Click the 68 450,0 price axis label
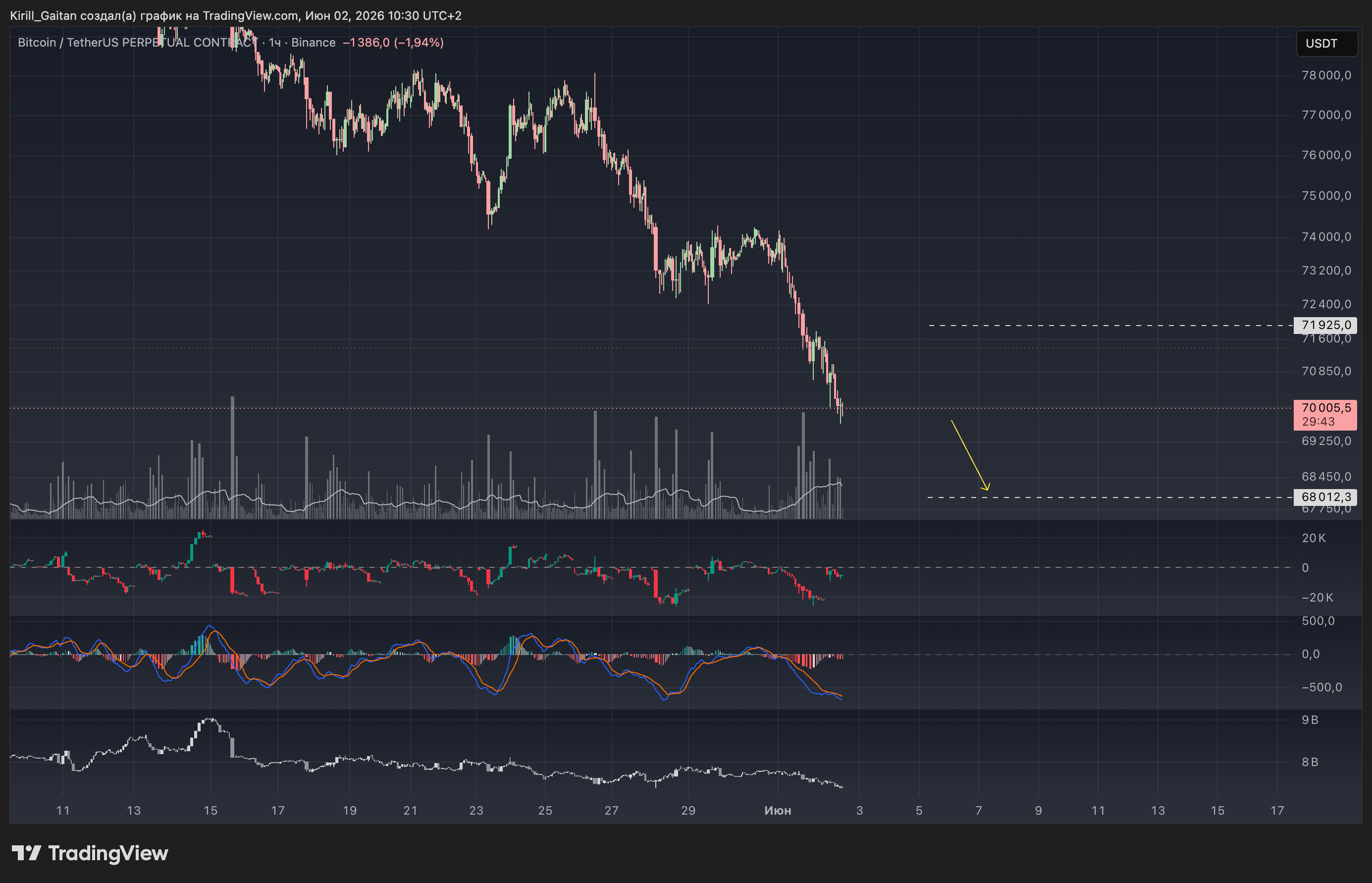Image resolution: width=1372 pixels, height=883 pixels. (1326, 477)
